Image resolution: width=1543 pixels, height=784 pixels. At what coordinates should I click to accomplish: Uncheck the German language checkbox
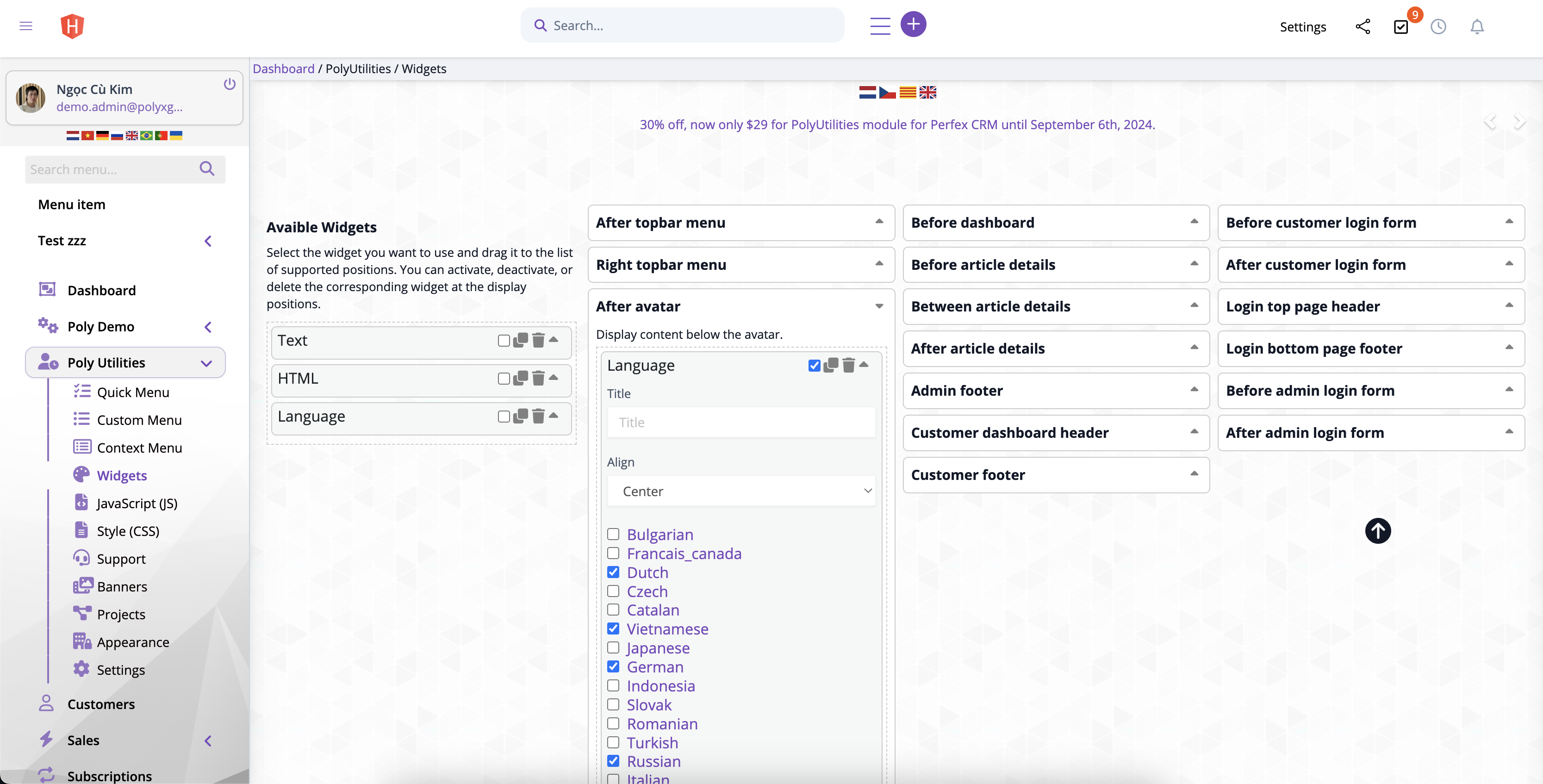613,666
